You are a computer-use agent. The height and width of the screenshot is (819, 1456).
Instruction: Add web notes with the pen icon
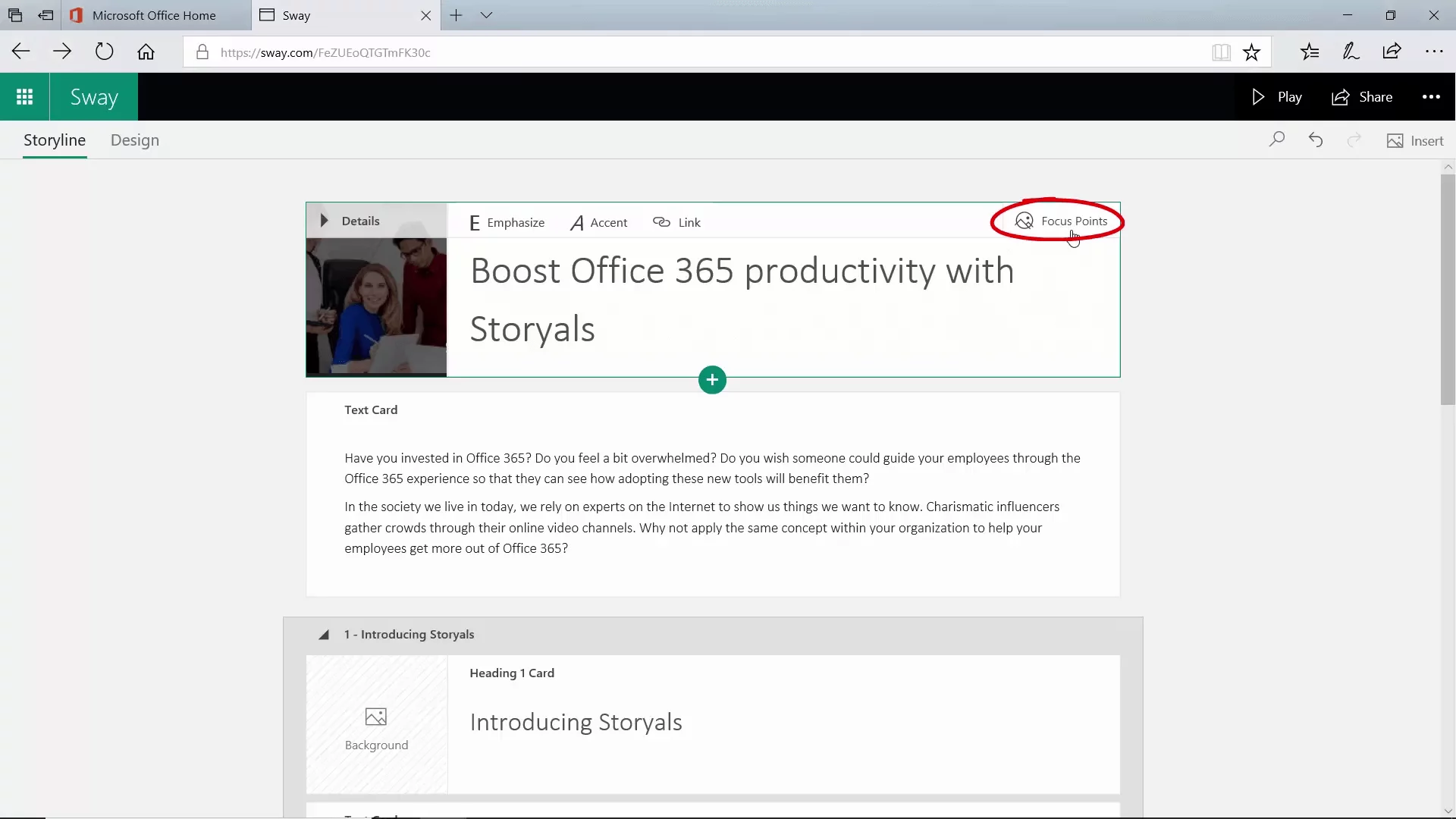click(x=1351, y=52)
